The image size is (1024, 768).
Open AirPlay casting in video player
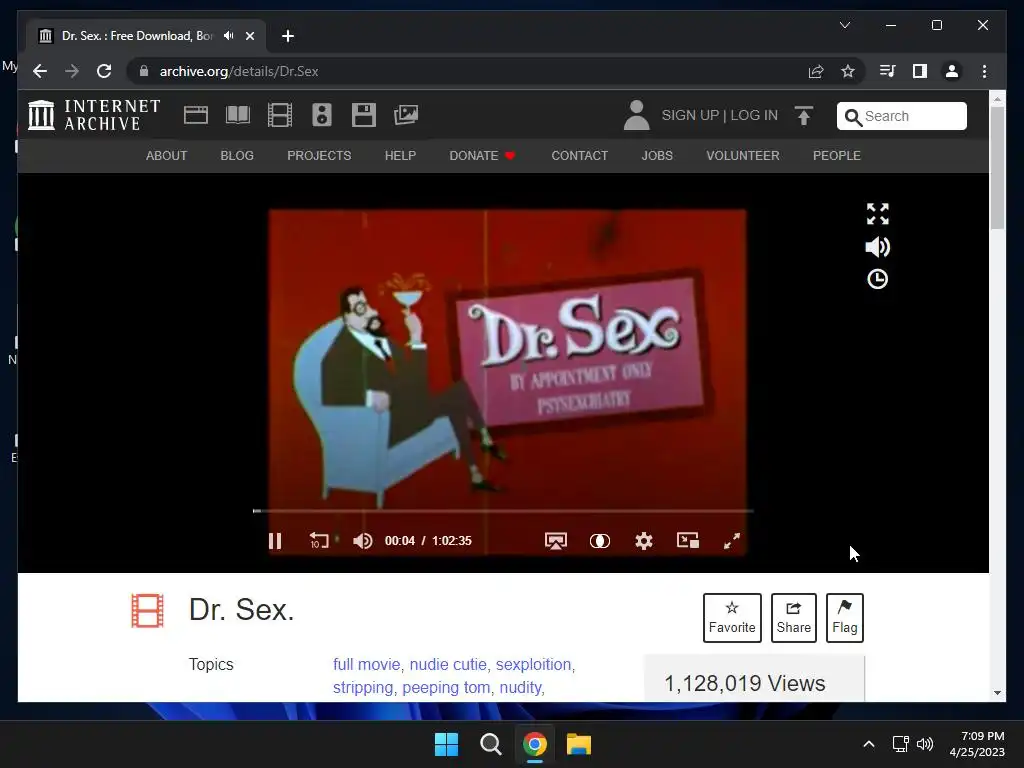(556, 541)
